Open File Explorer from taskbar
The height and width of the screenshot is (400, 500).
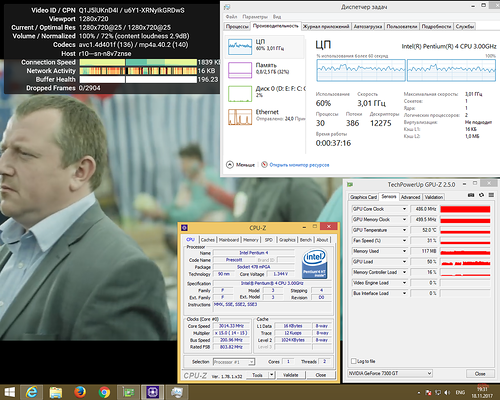56,392
